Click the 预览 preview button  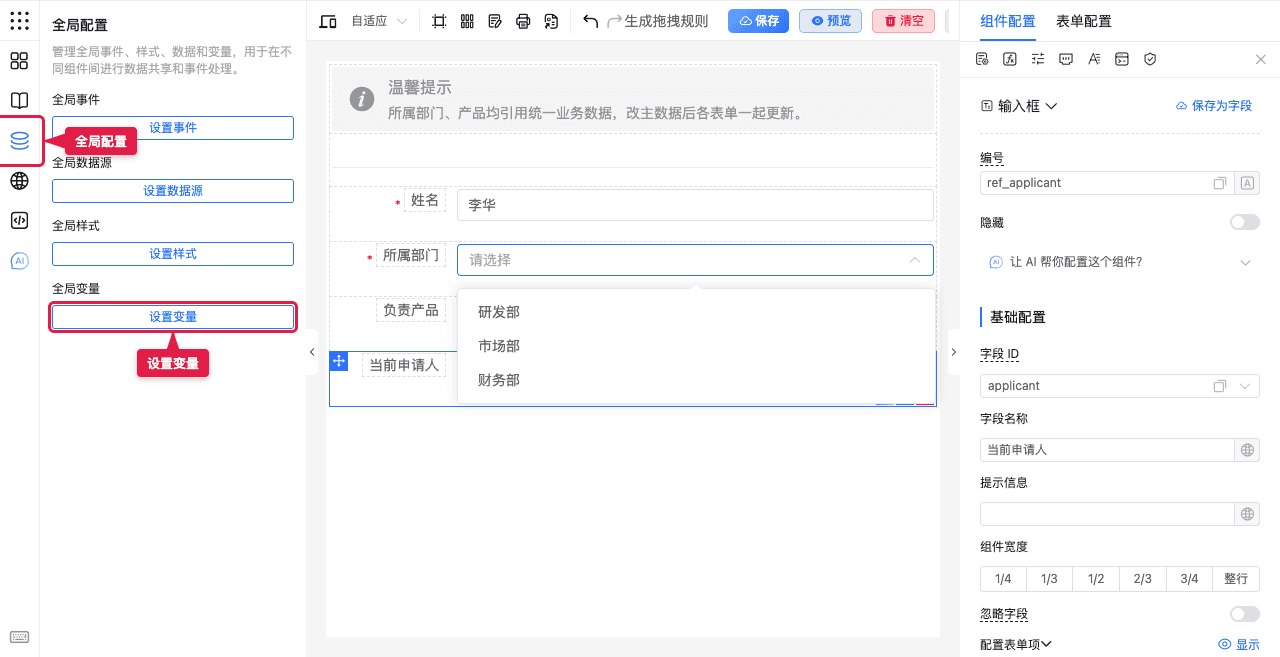[831, 21]
